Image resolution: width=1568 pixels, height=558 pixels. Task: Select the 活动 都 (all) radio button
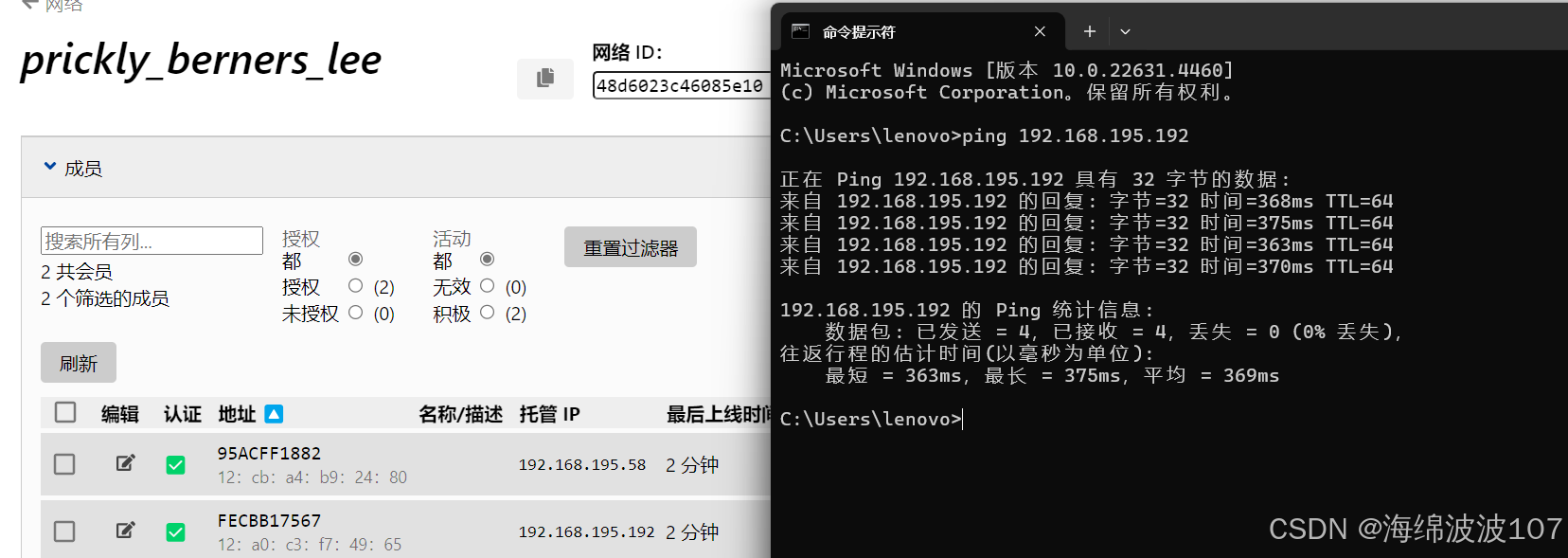click(x=488, y=260)
